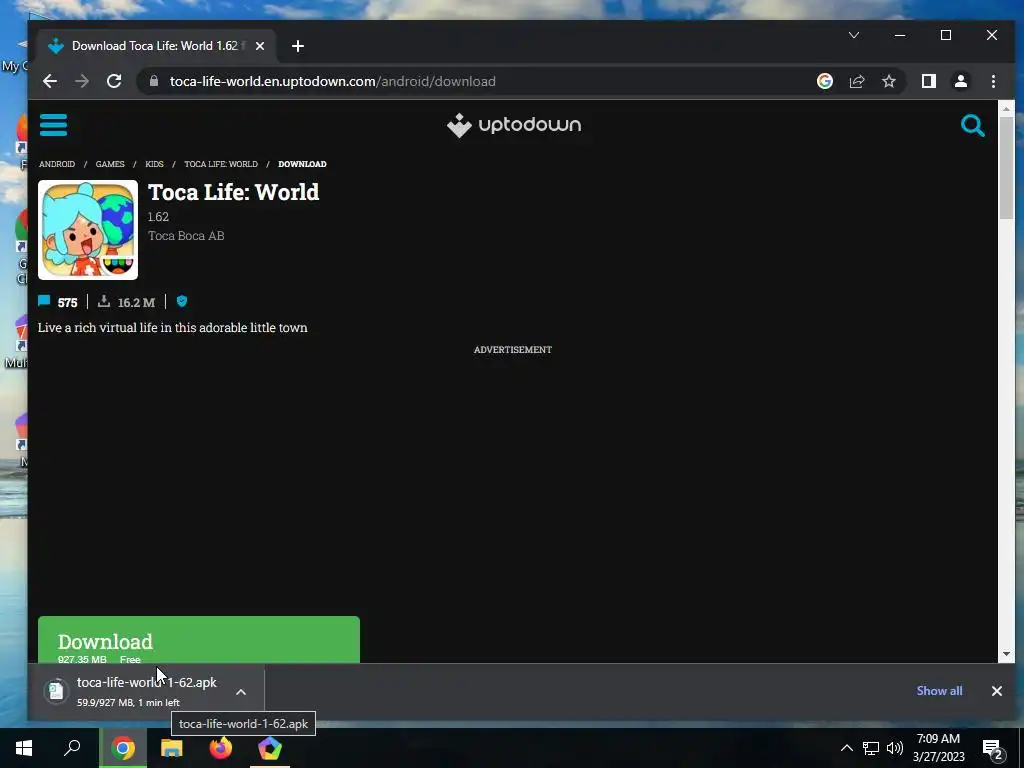Click the blue security shield badge
The height and width of the screenshot is (768, 1024).
point(182,301)
